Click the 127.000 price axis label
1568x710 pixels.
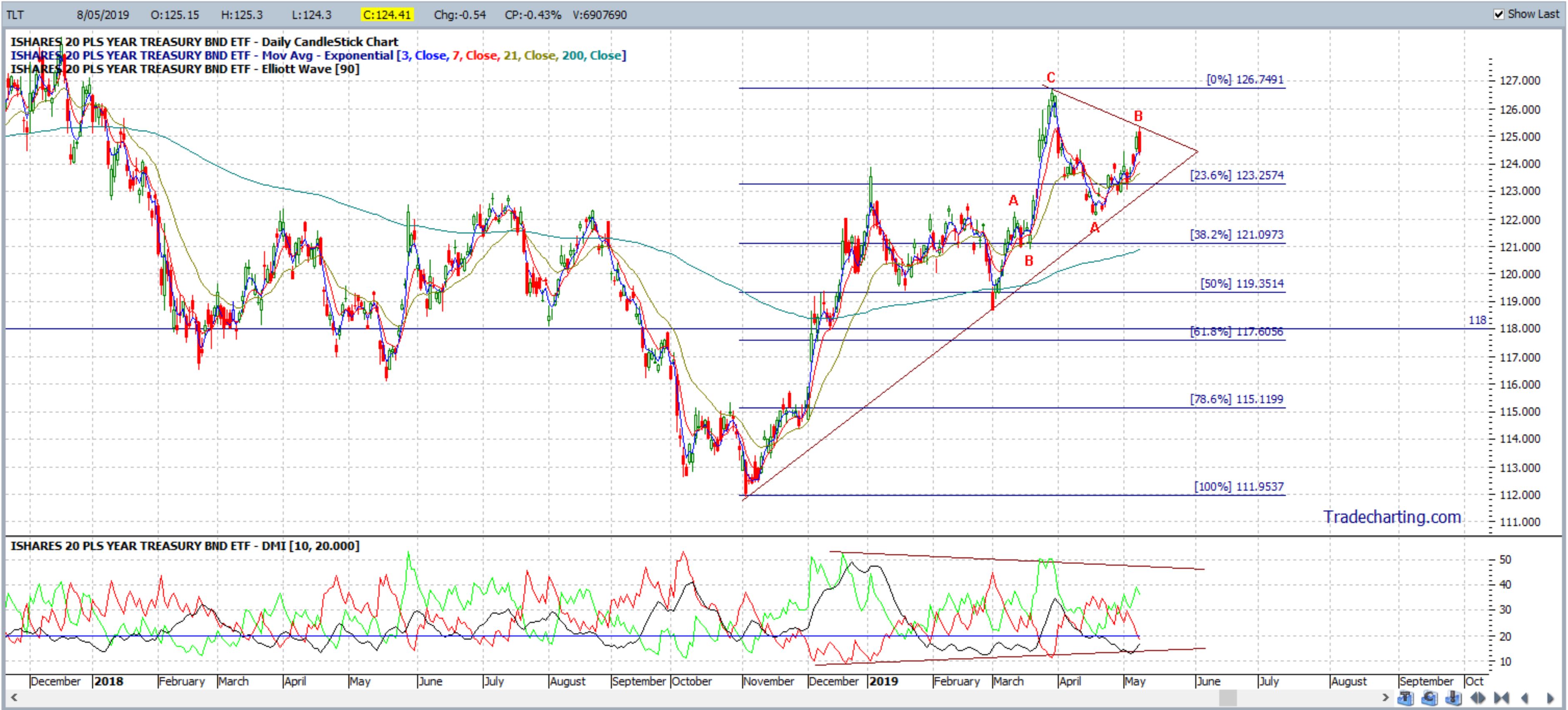(x=1520, y=80)
